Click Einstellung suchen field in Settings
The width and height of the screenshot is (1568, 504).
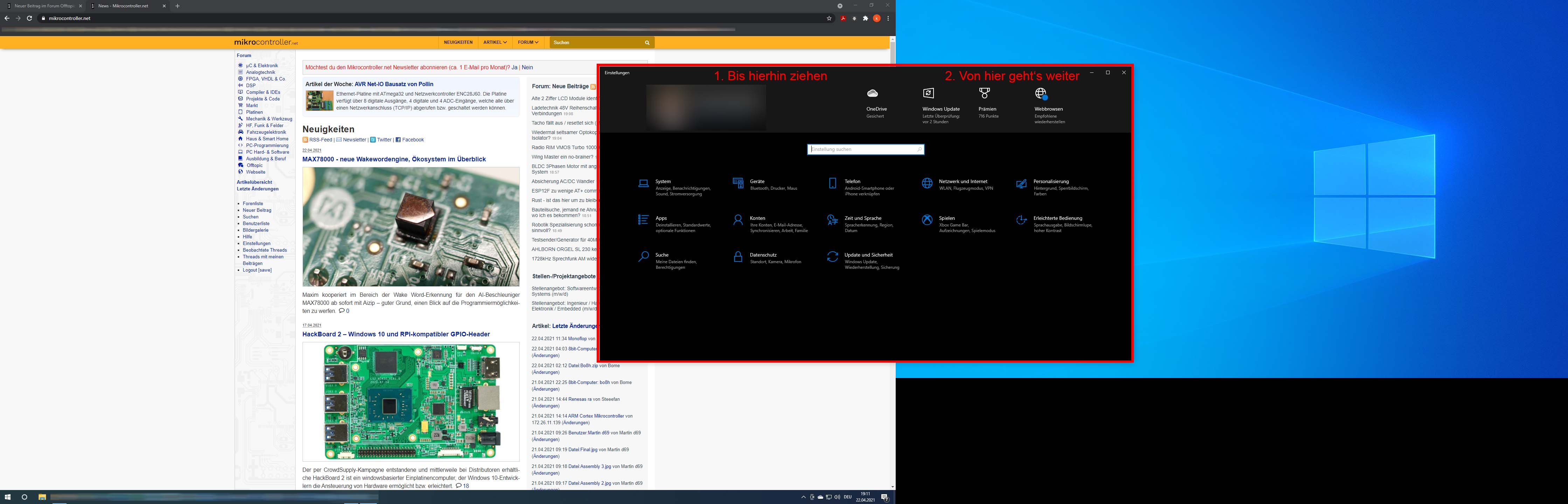click(x=866, y=149)
